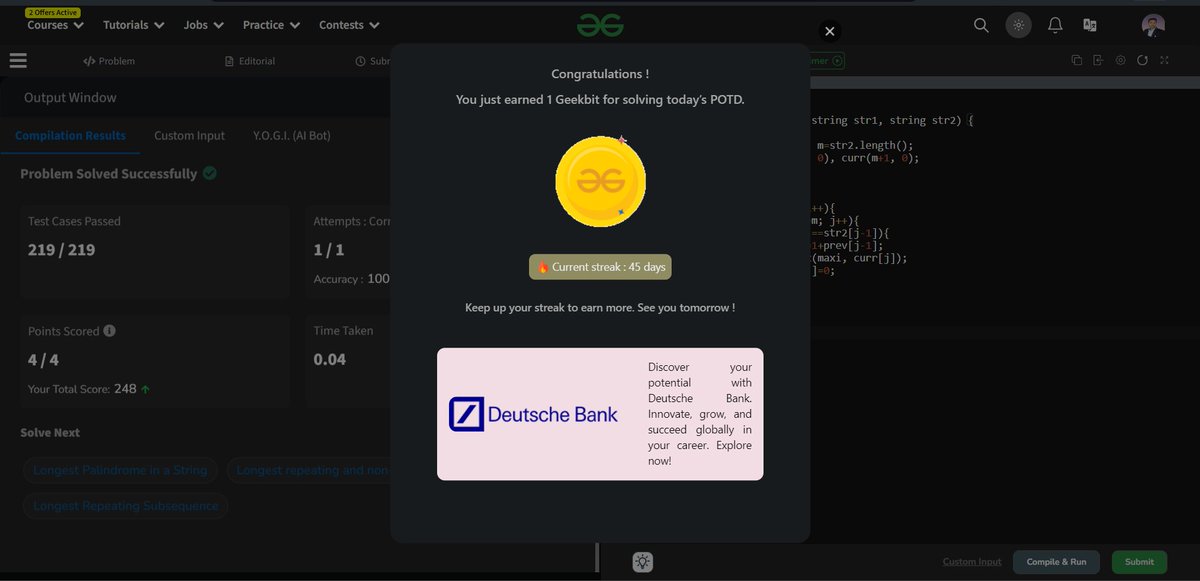The height and width of the screenshot is (581, 1200).
Task: Click the Time Taken 0.04 value
Action: click(x=330, y=360)
